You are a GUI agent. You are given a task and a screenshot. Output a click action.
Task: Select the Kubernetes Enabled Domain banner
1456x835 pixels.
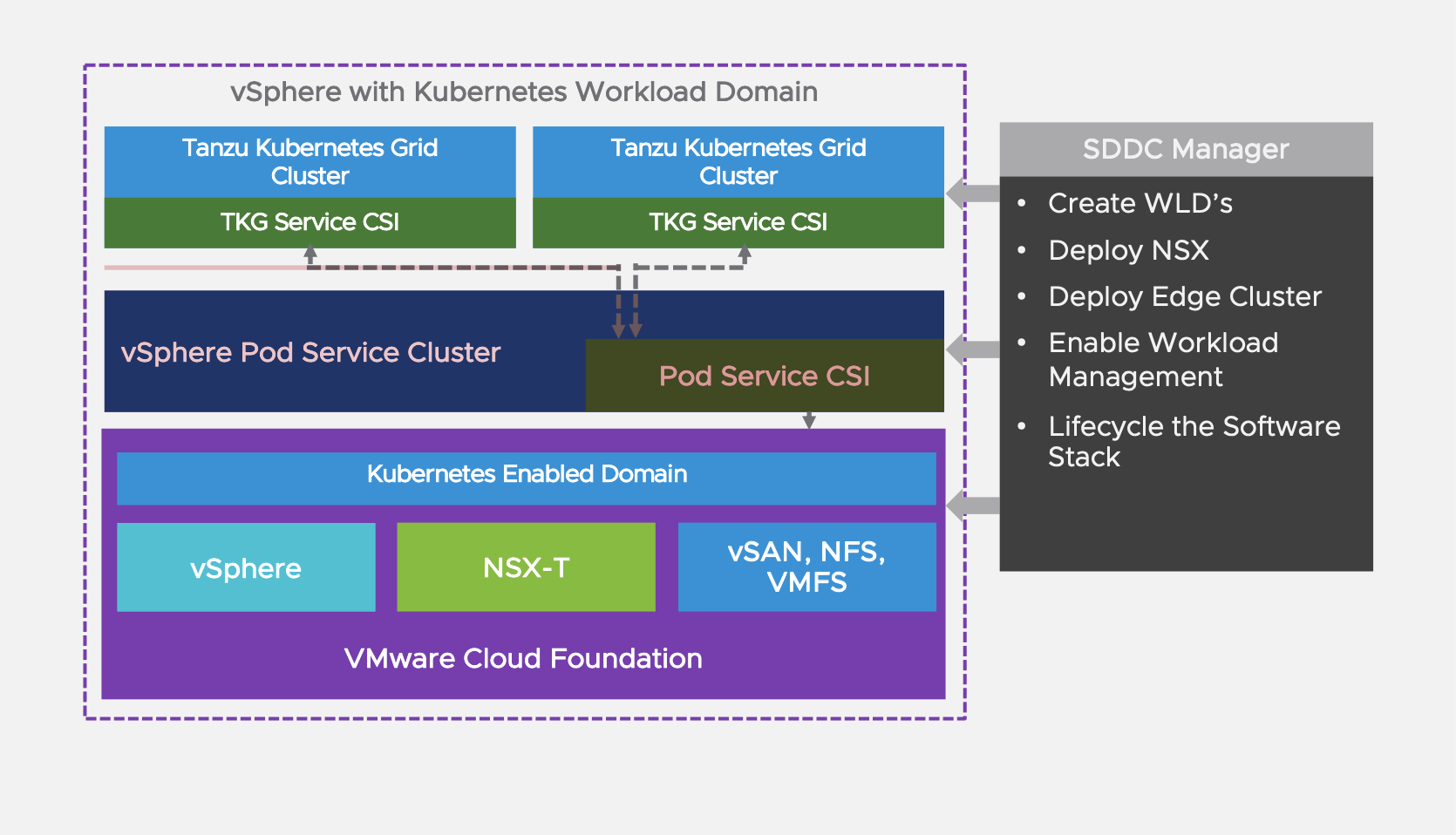[x=525, y=475]
